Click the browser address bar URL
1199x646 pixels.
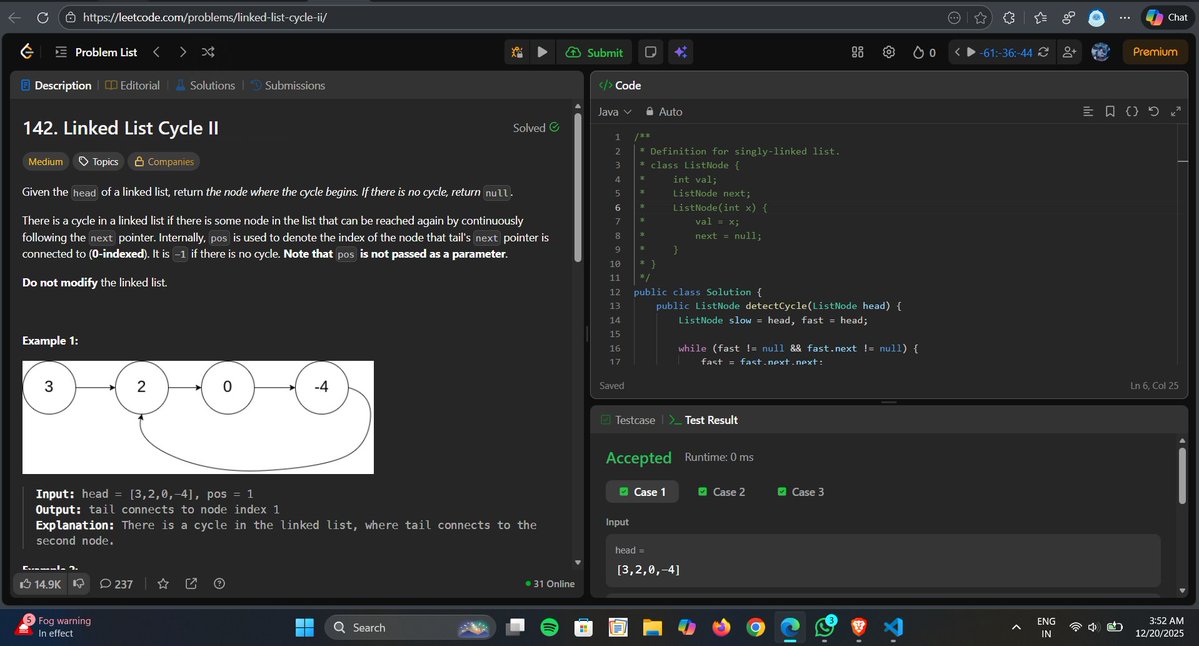click(x=204, y=17)
